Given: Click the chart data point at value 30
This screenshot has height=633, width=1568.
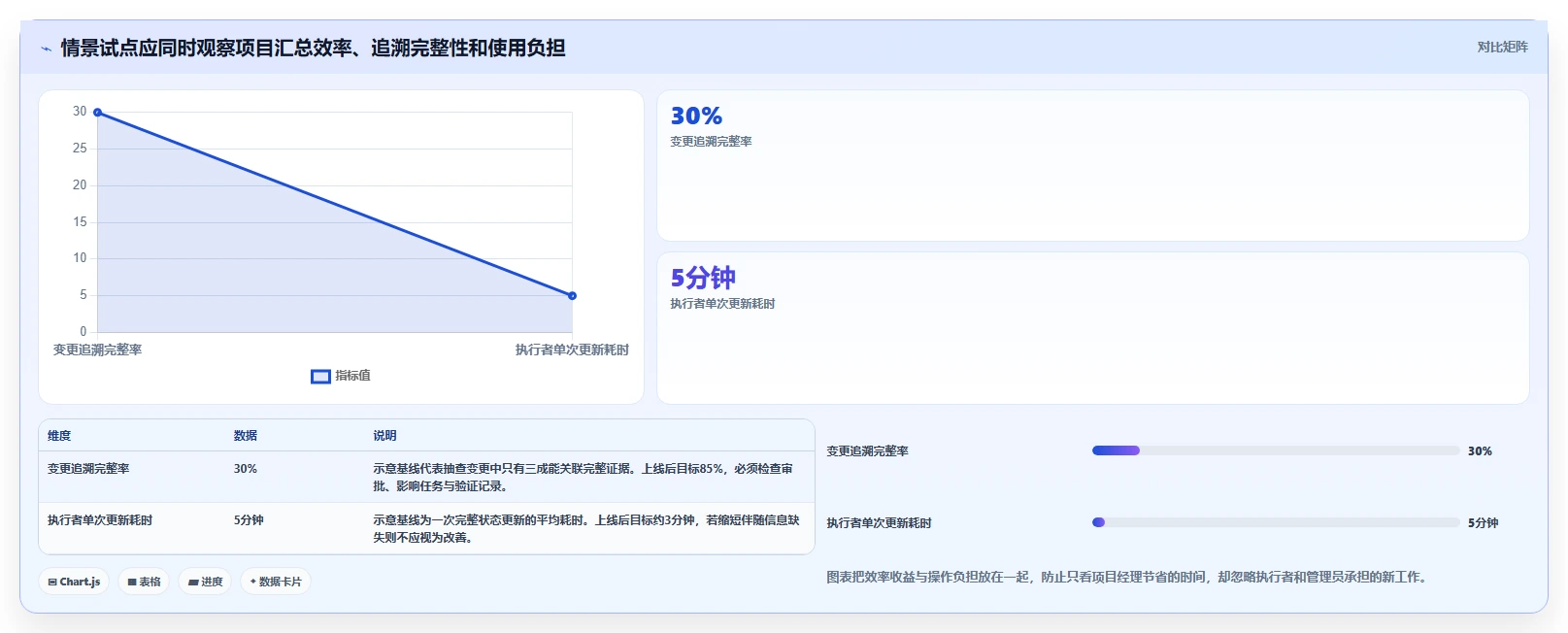Looking at the screenshot, I should tap(97, 113).
